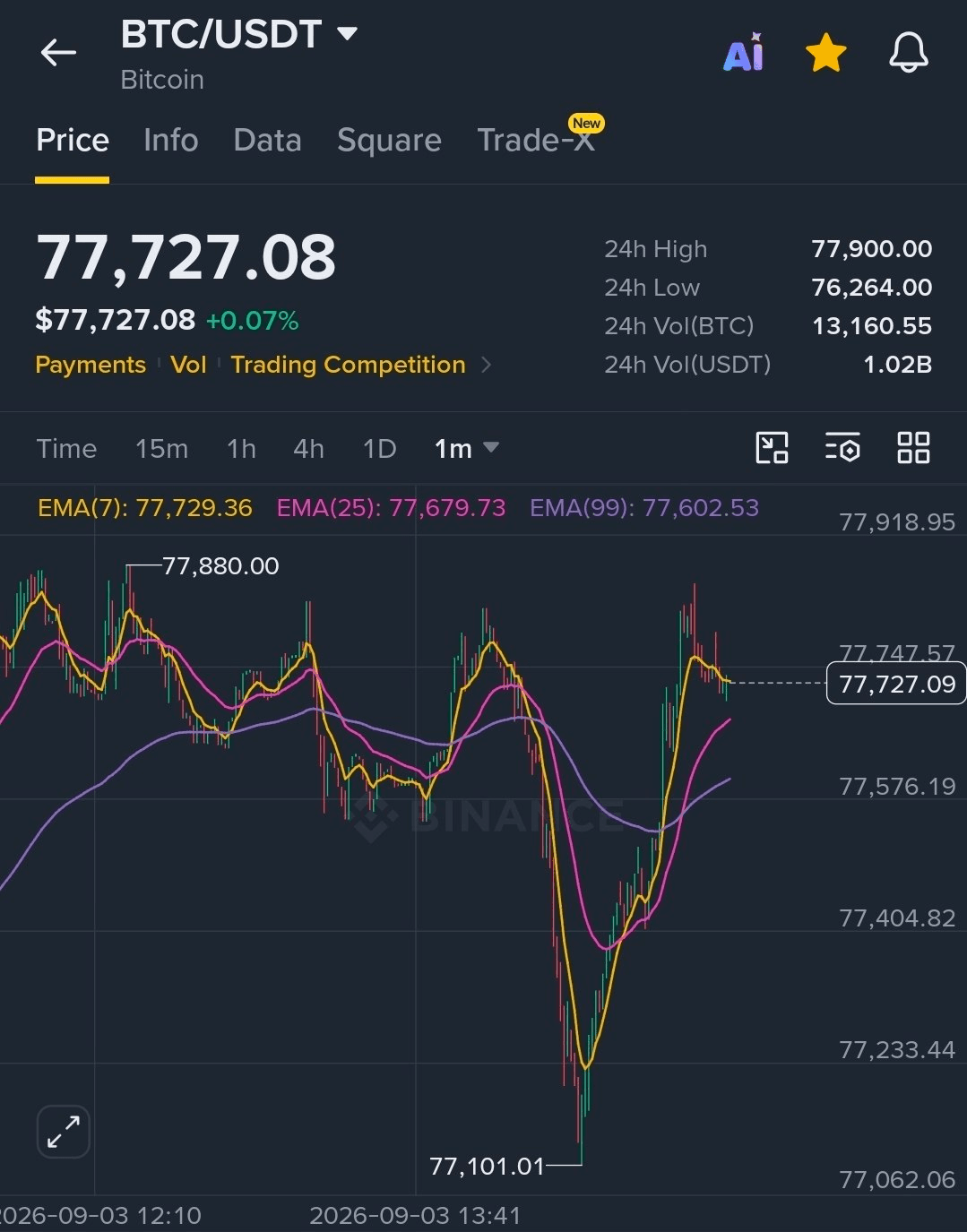
Task: Switch to the Data tab
Action: 267,141
